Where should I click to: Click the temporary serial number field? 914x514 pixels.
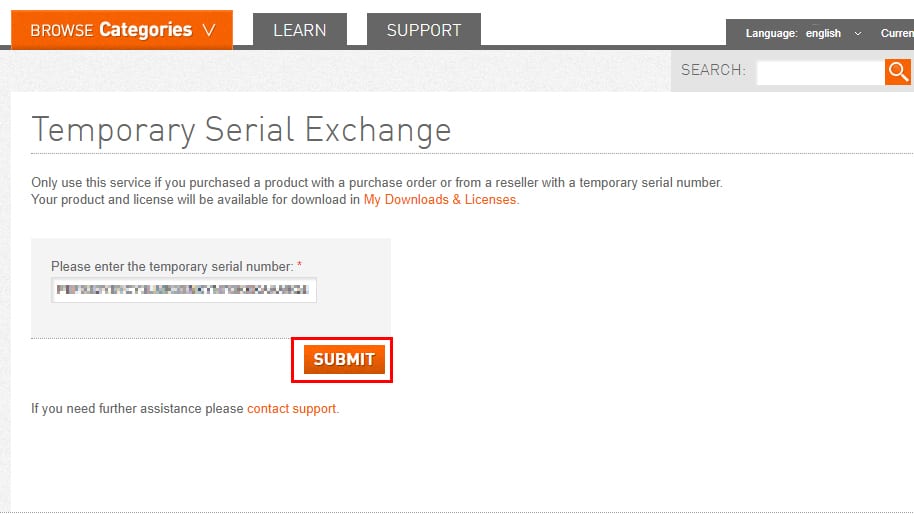click(x=184, y=290)
